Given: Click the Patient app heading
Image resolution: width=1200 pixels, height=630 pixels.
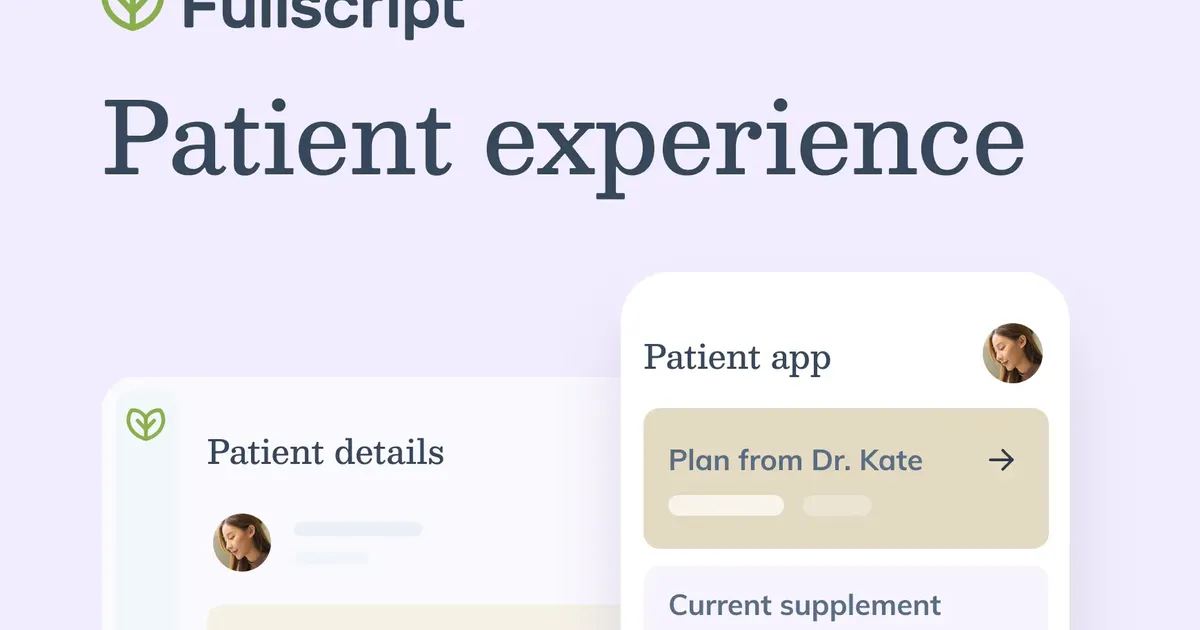Looking at the screenshot, I should 737,357.
